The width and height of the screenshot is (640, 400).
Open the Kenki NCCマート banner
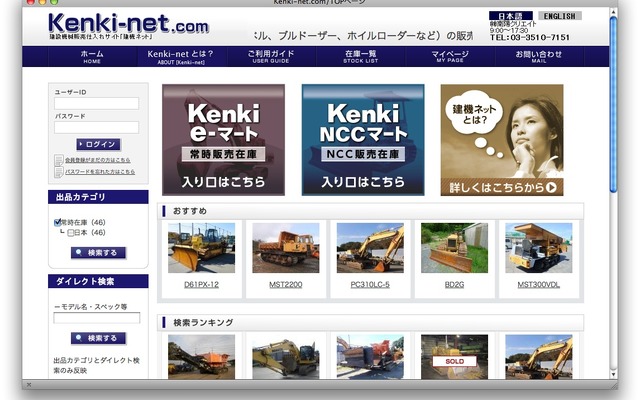pyautogui.click(x=363, y=140)
